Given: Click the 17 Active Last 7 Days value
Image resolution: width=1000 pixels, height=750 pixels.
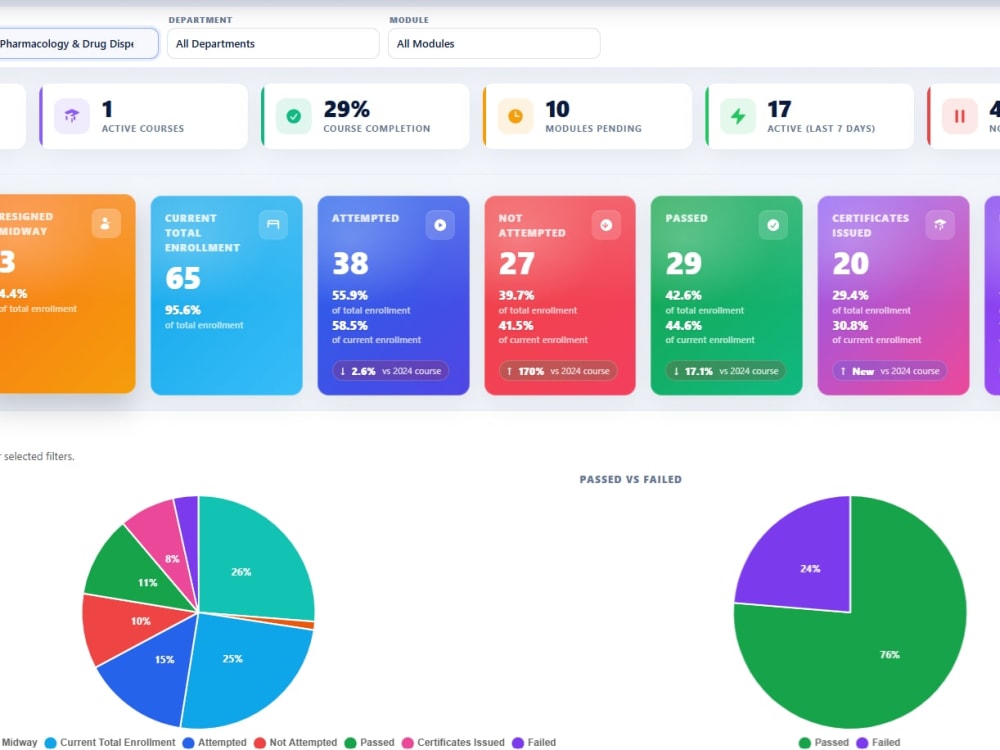Looking at the screenshot, I should pos(779,109).
